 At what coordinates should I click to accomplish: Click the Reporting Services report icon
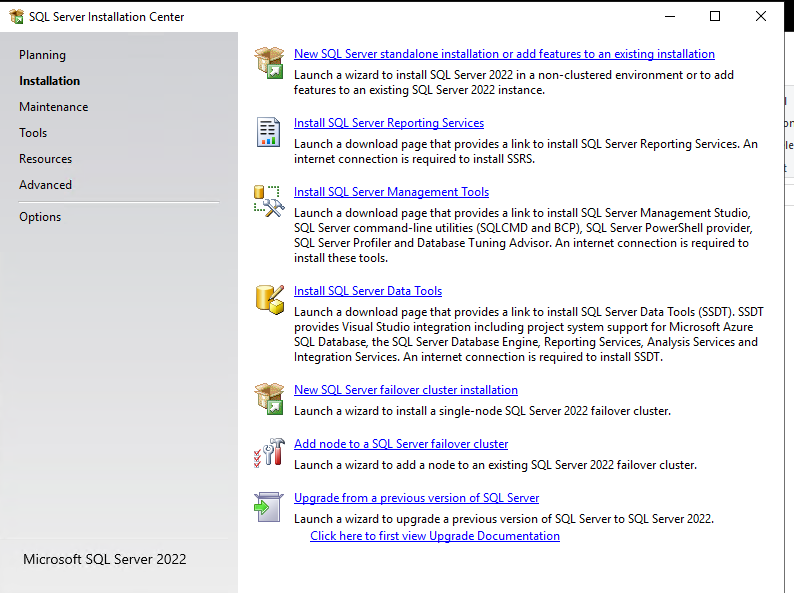(x=268, y=132)
